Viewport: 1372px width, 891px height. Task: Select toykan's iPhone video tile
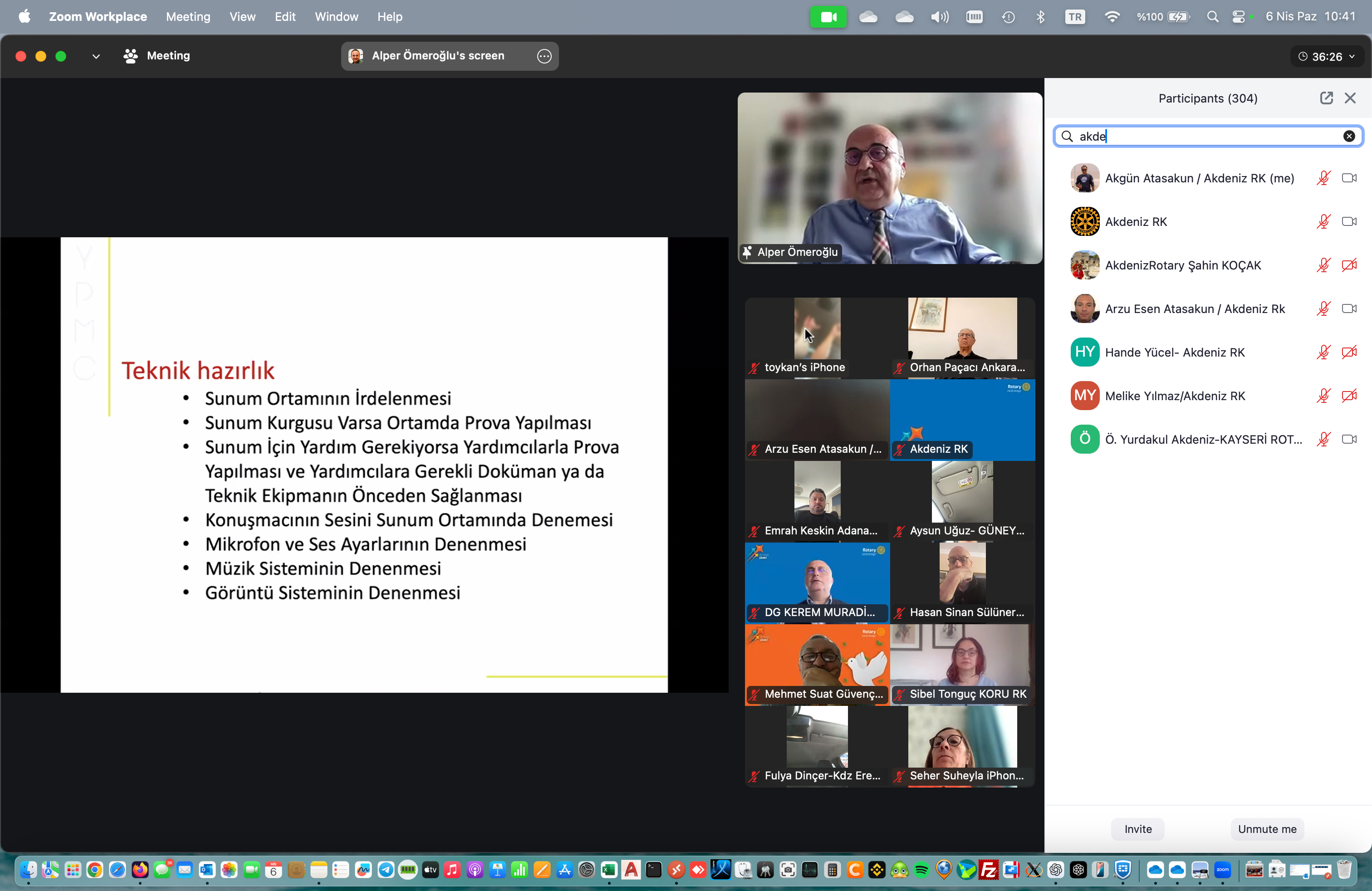pos(817,338)
